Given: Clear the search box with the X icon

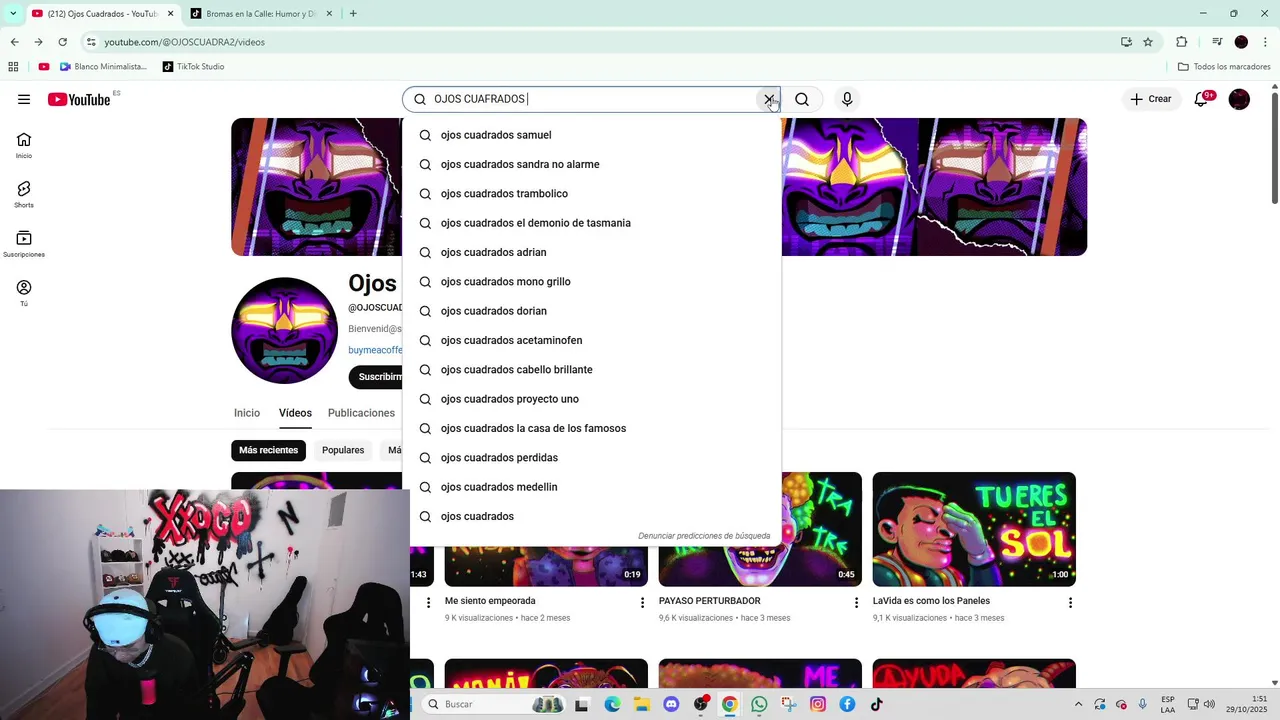Looking at the screenshot, I should tap(768, 99).
